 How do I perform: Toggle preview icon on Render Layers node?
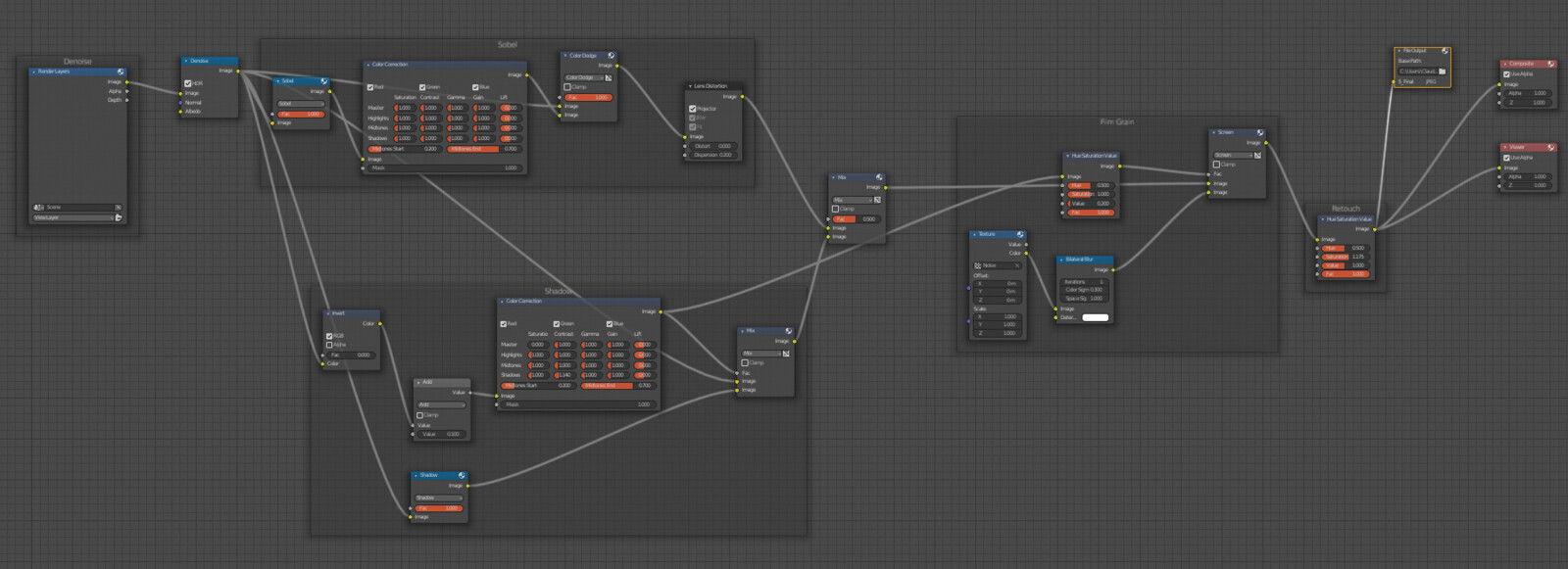121,71
